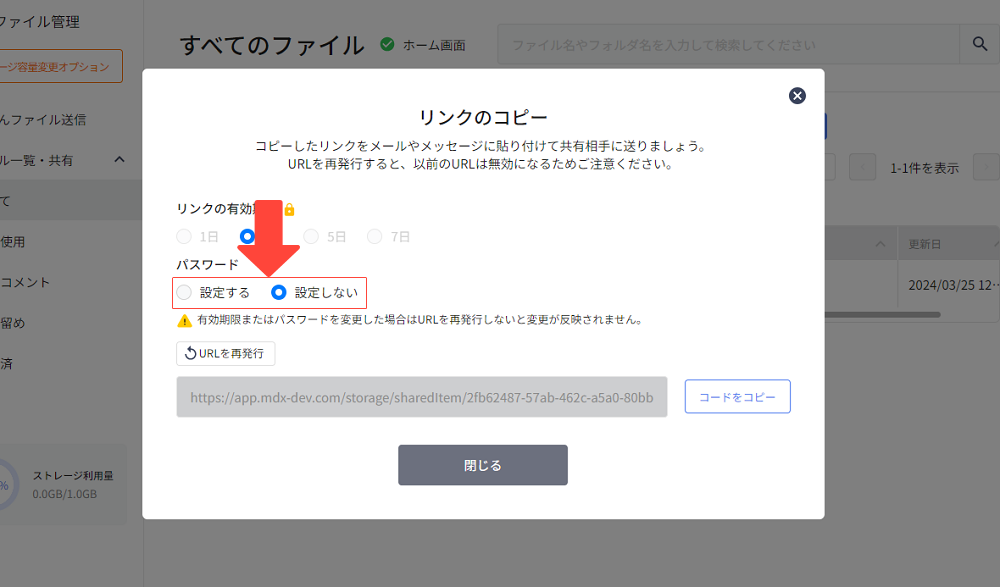The height and width of the screenshot is (587, 1000).
Task: Click the ストレージ利用量 storage usage widget
Action: 64,485
